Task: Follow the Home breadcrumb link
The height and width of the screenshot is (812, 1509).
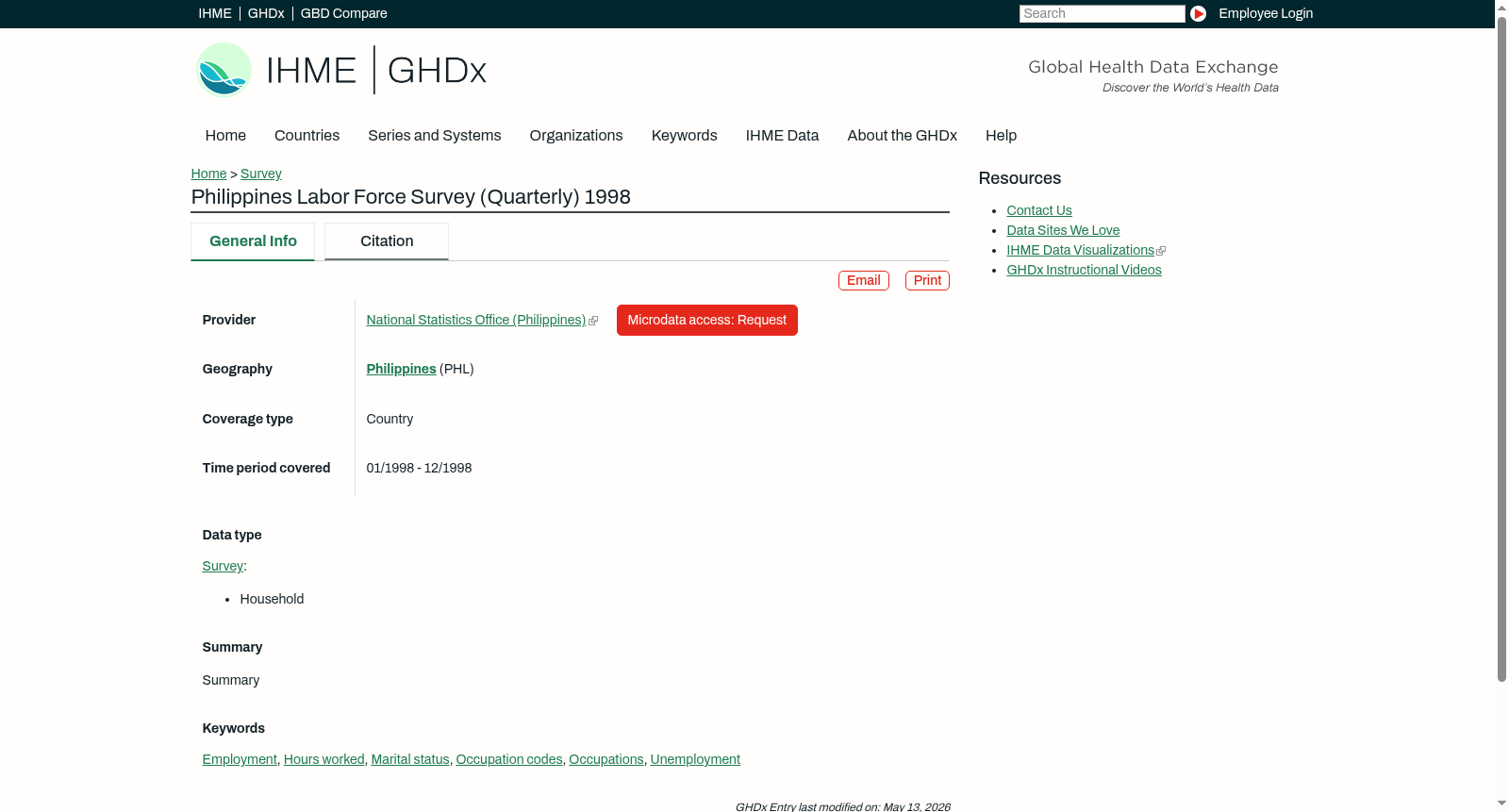Action: pyautogui.click(x=208, y=174)
